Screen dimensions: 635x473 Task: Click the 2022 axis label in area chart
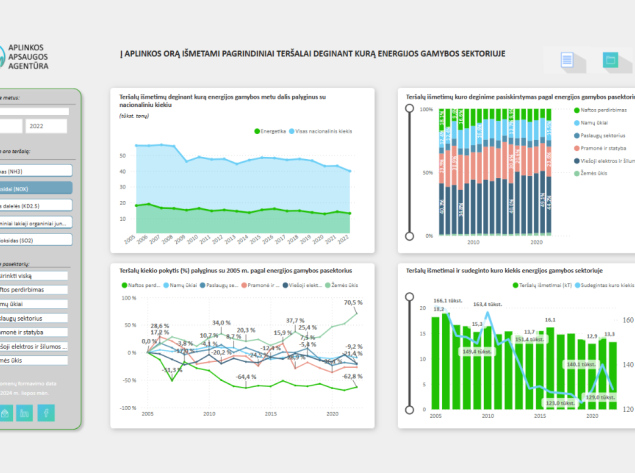(343, 239)
